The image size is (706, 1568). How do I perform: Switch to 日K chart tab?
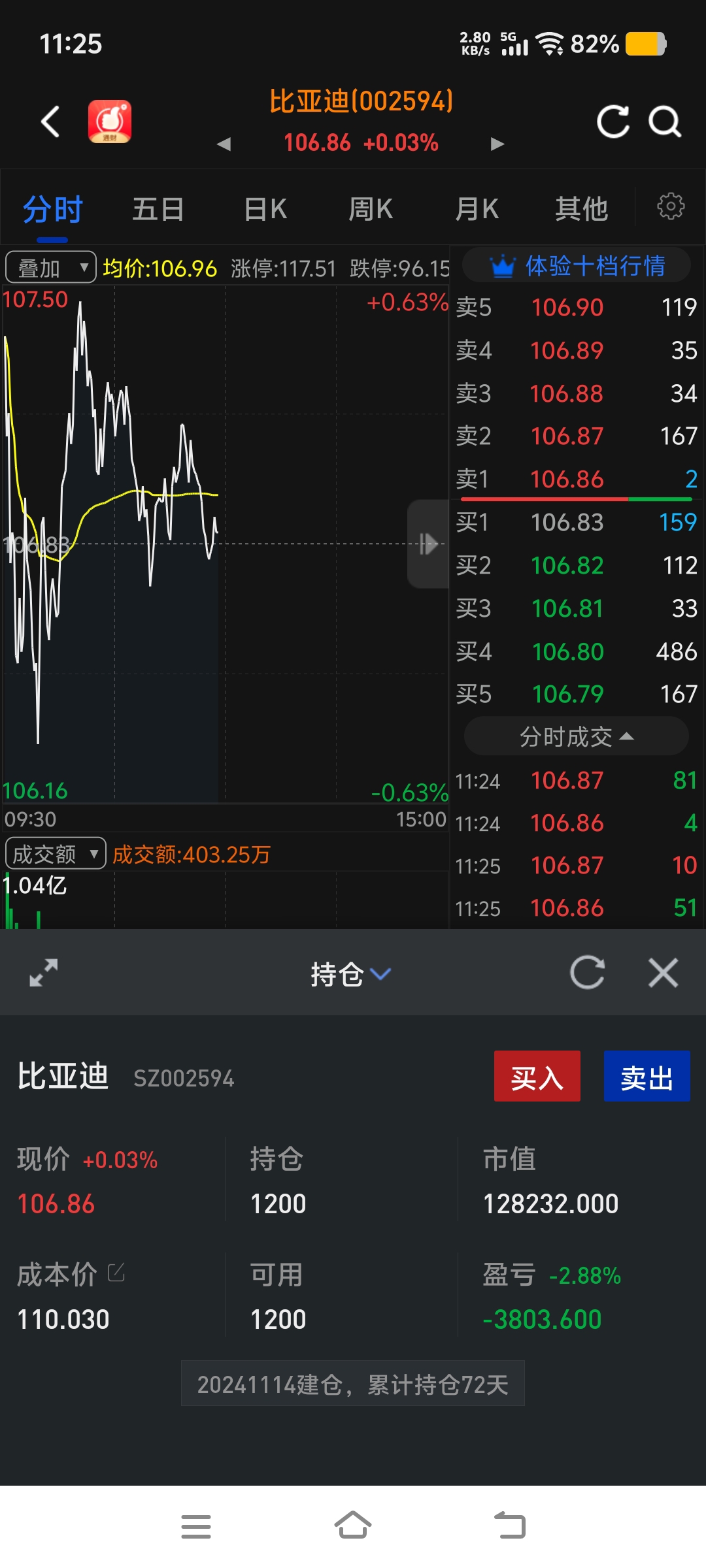265,210
